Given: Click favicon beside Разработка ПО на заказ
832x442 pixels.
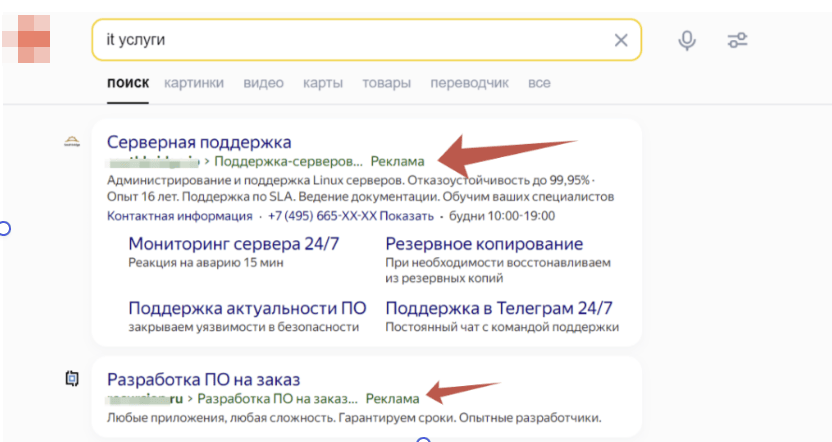Looking at the screenshot, I should tap(72, 378).
